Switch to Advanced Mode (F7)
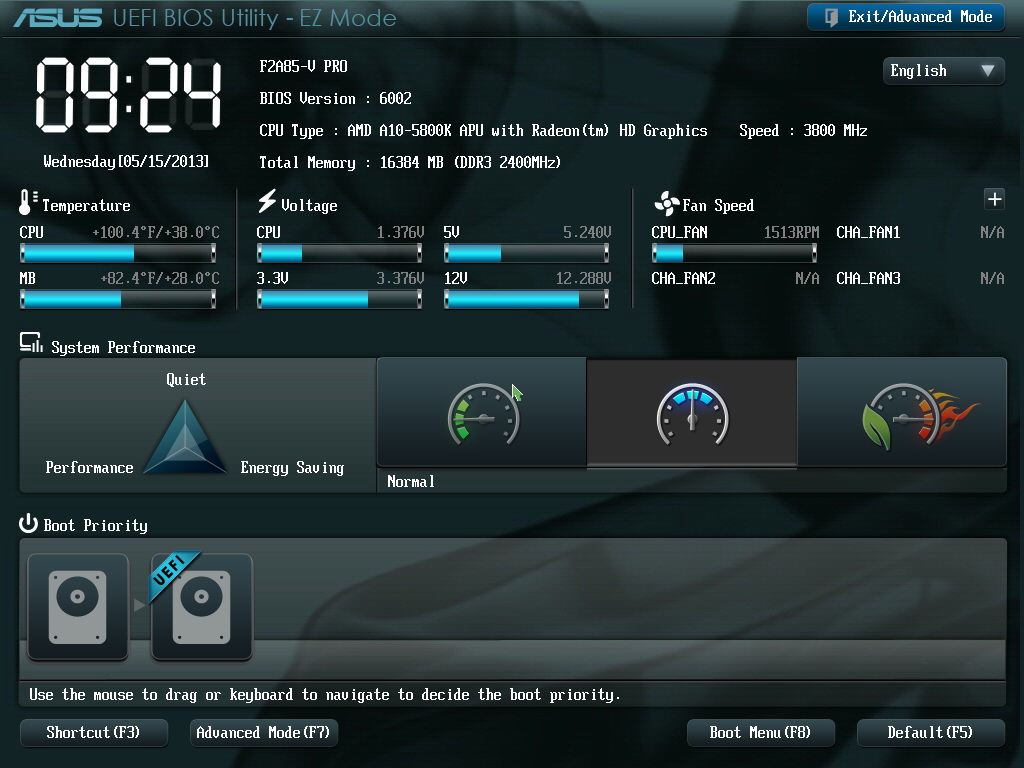The height and width of the screenshot is (768, 1024). coord(263,733)
